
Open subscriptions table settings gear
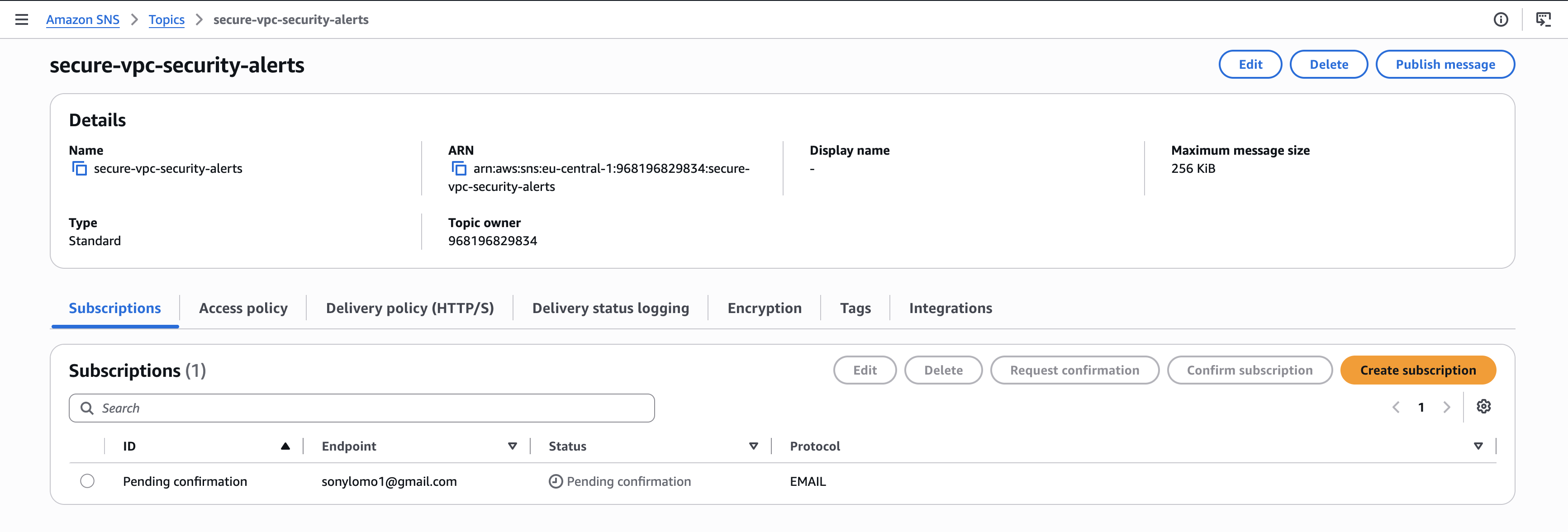1484,407
